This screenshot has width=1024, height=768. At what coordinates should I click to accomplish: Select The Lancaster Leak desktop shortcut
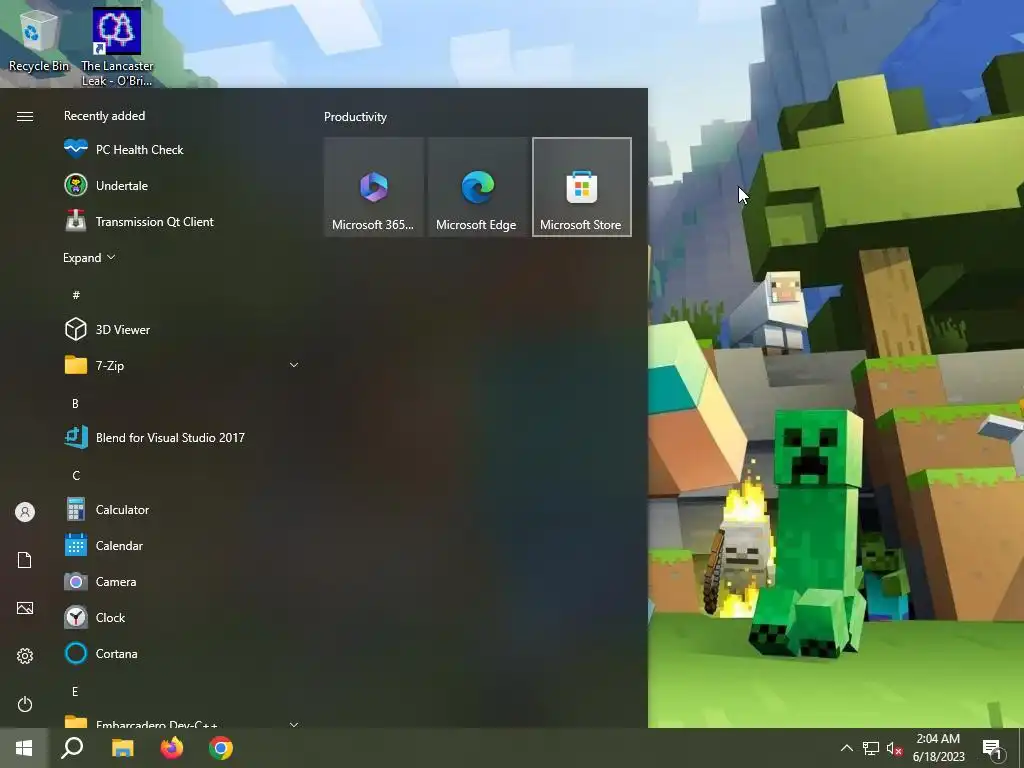(117, 47)
